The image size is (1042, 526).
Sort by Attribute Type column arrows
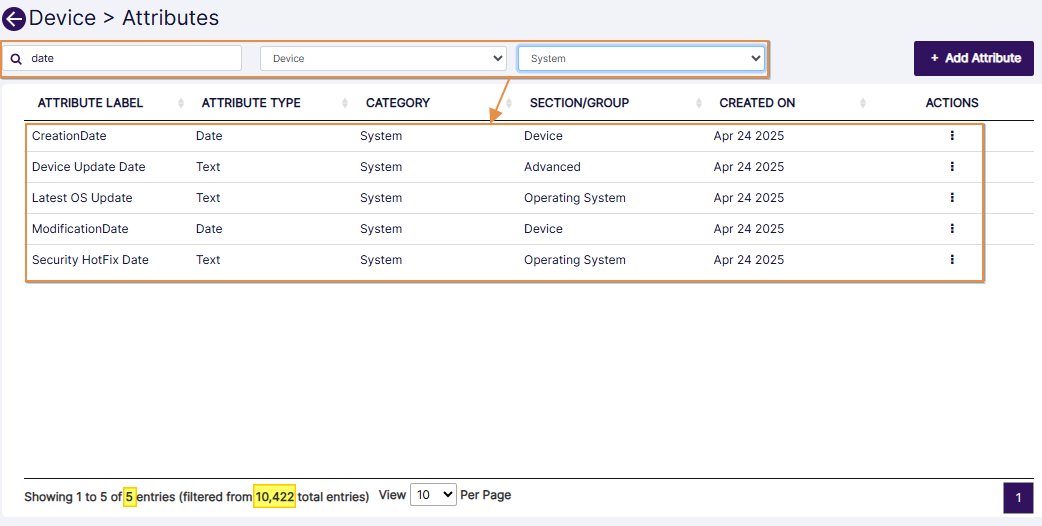tap(345, 103)
